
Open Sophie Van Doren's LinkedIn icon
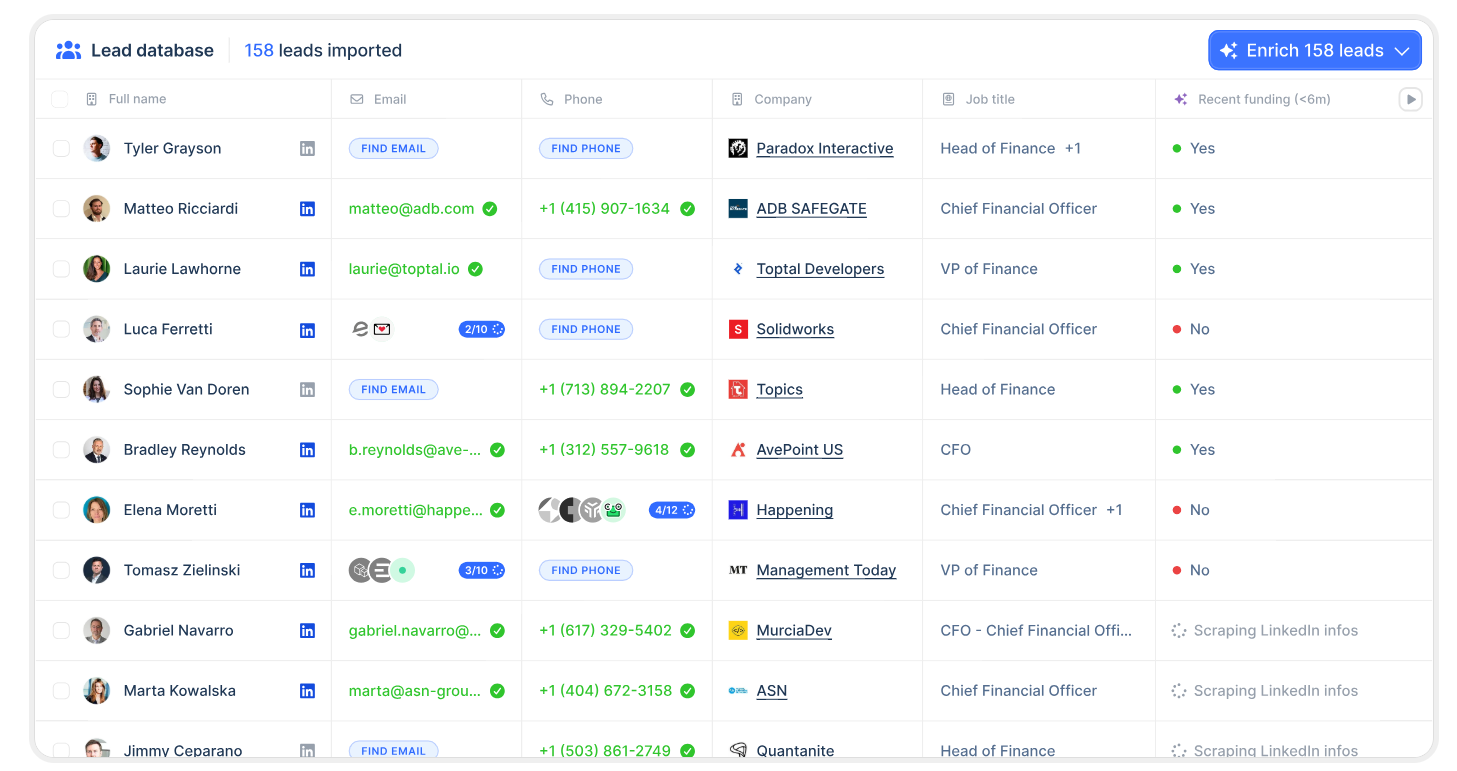(x=307, y=389)
